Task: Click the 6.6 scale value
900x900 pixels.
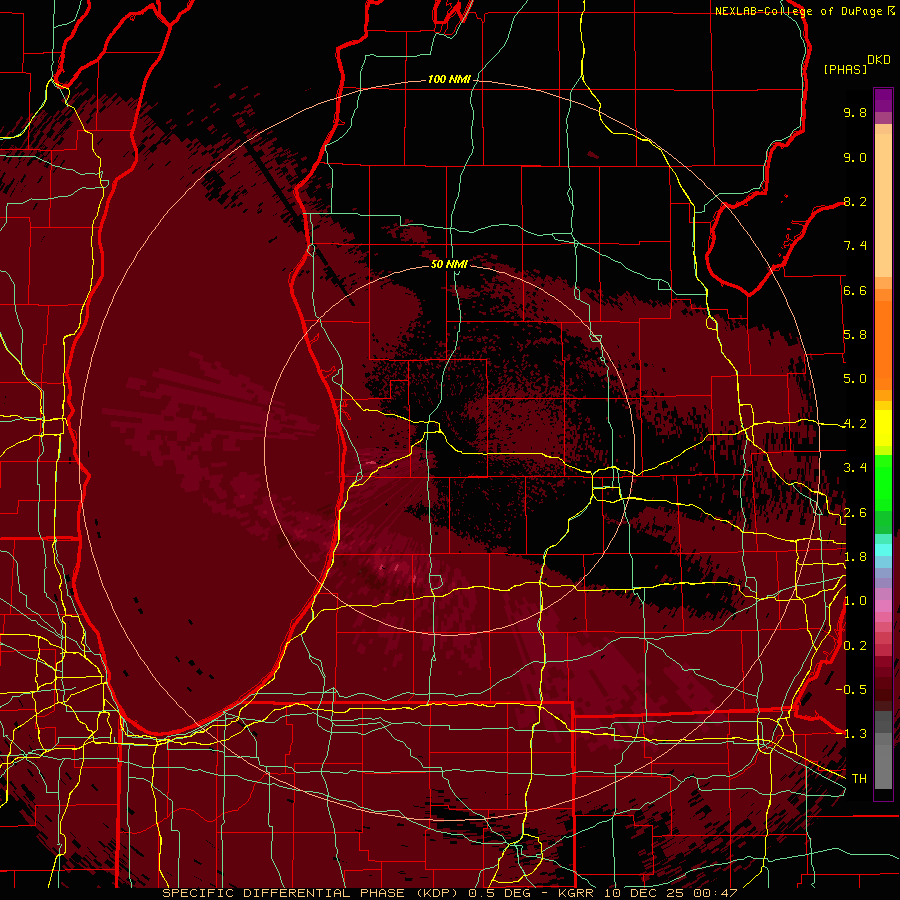Action: click(x=855, y=290)
